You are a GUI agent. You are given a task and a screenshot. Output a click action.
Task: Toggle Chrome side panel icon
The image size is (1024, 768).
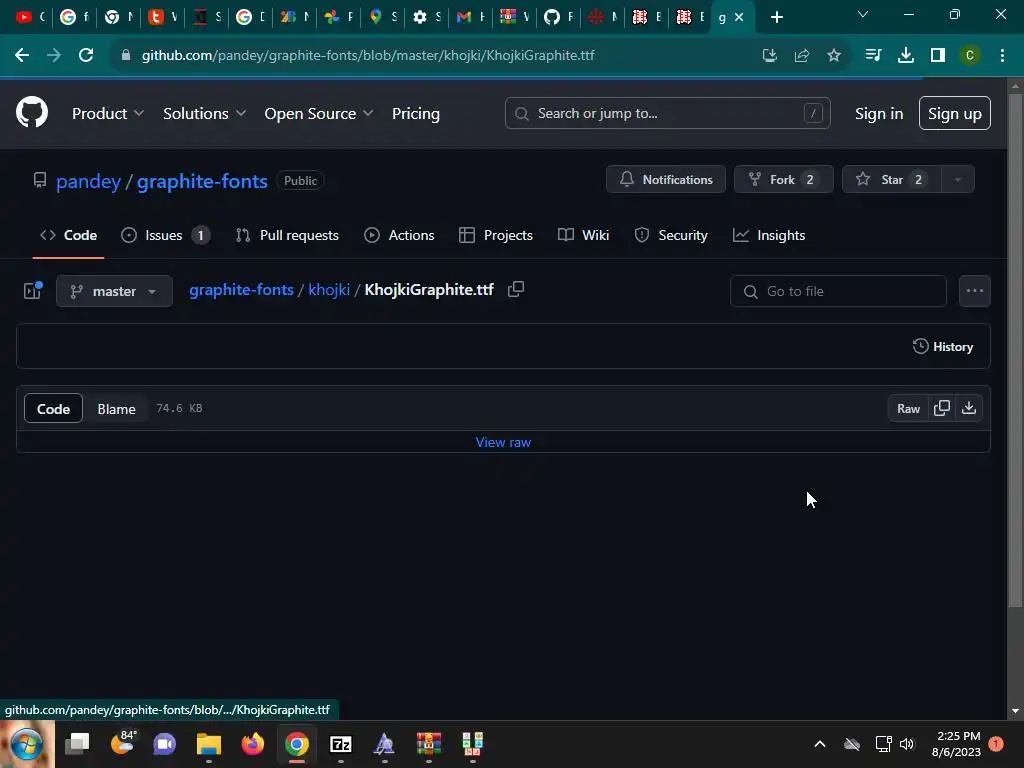(938, 56)
